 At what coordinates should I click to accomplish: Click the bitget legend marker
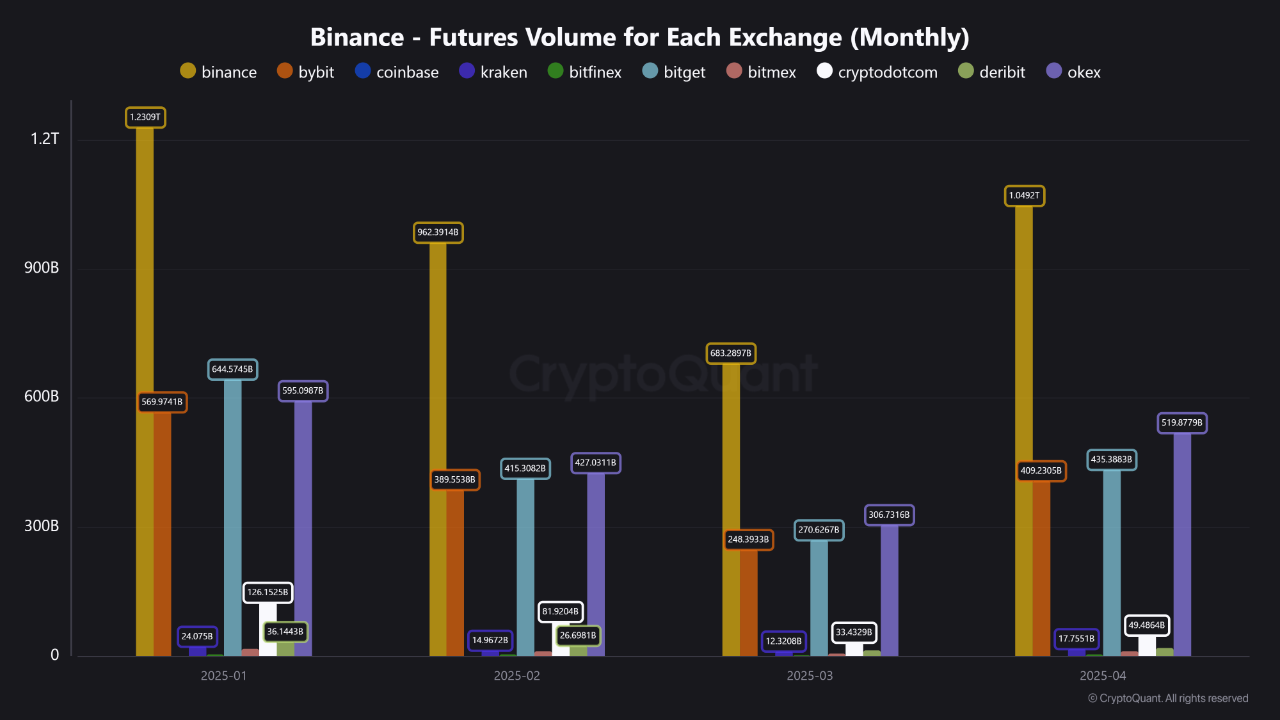650,71
